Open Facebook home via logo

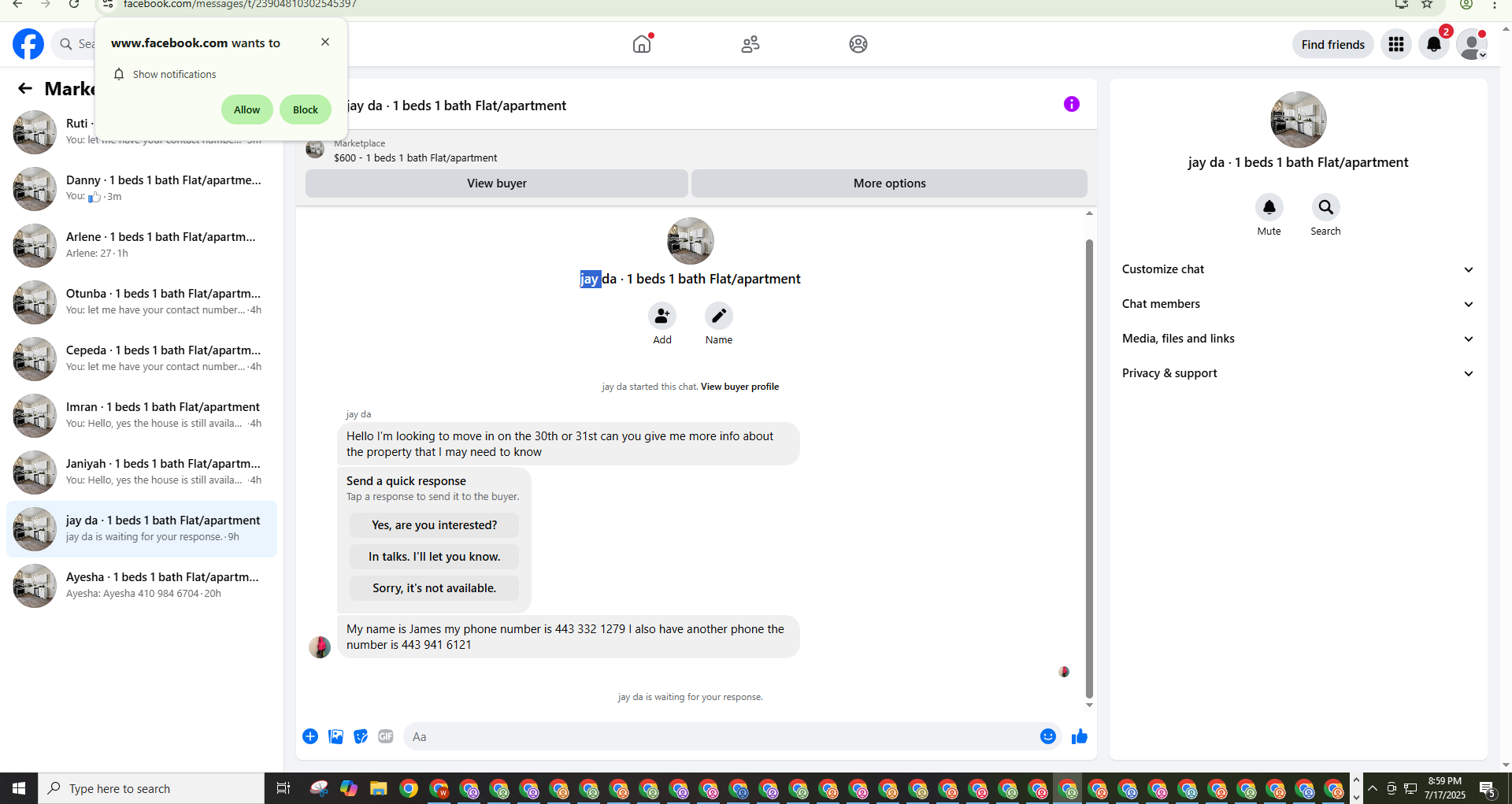coord(28,44)
